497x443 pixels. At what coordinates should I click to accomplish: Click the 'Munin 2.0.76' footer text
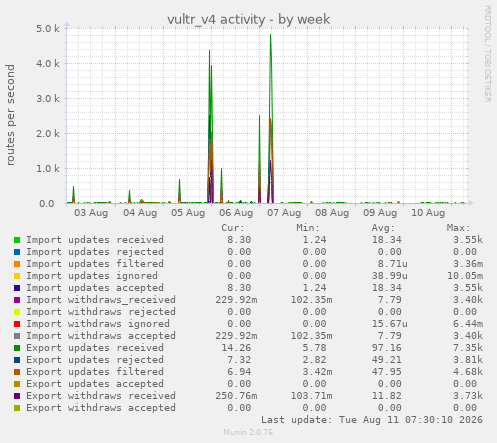pyautogui.click(x=248, y=432)
